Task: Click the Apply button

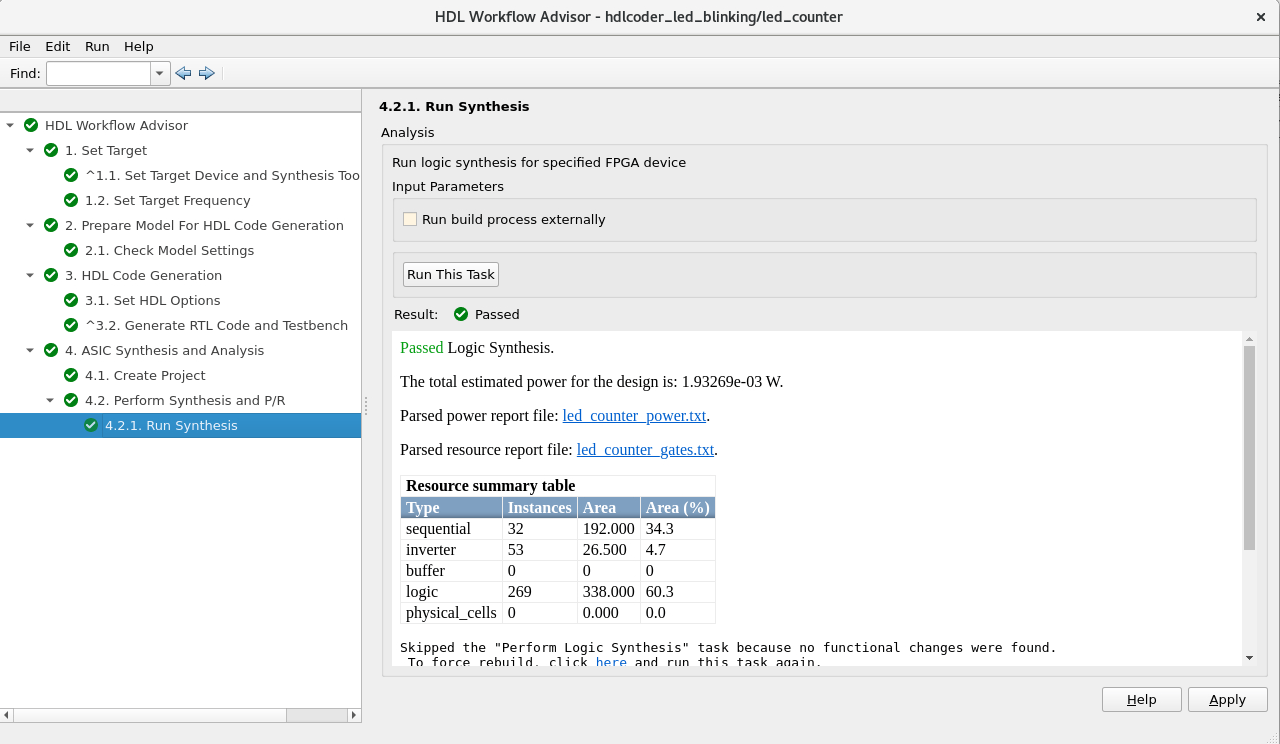Action: coord(1228,700)
